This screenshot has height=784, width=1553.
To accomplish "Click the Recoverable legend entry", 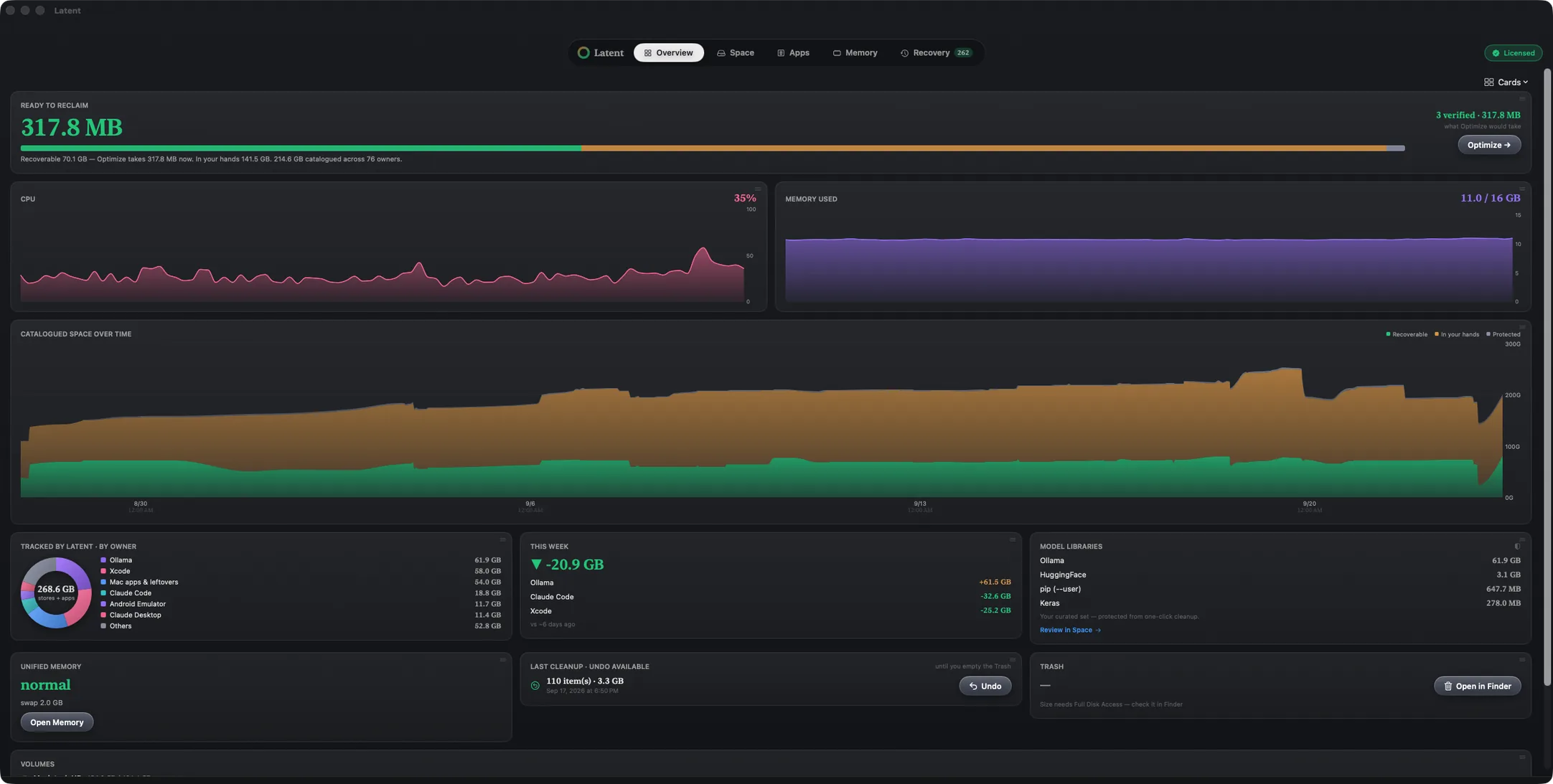I will coord(1407,334).
